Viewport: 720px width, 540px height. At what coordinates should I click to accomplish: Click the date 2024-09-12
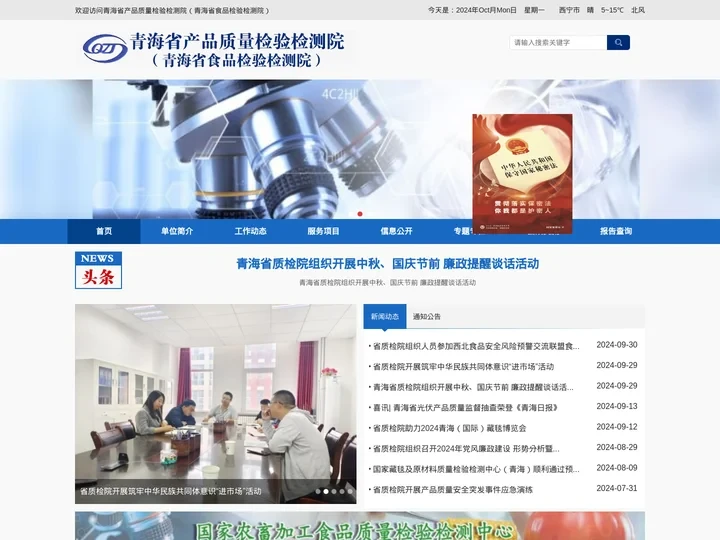coord(617,427)
